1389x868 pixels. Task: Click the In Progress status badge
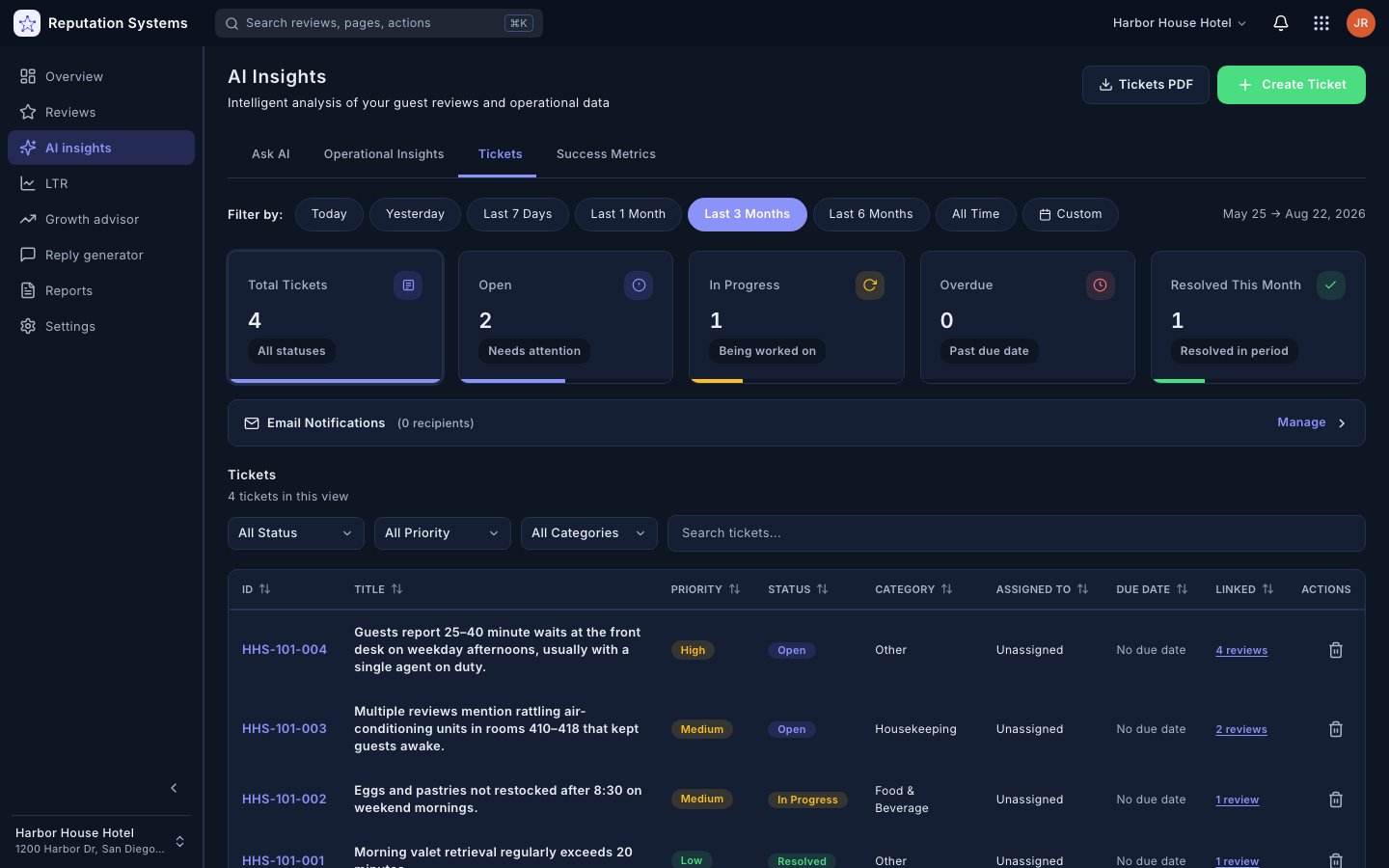[x=807, y=800]
